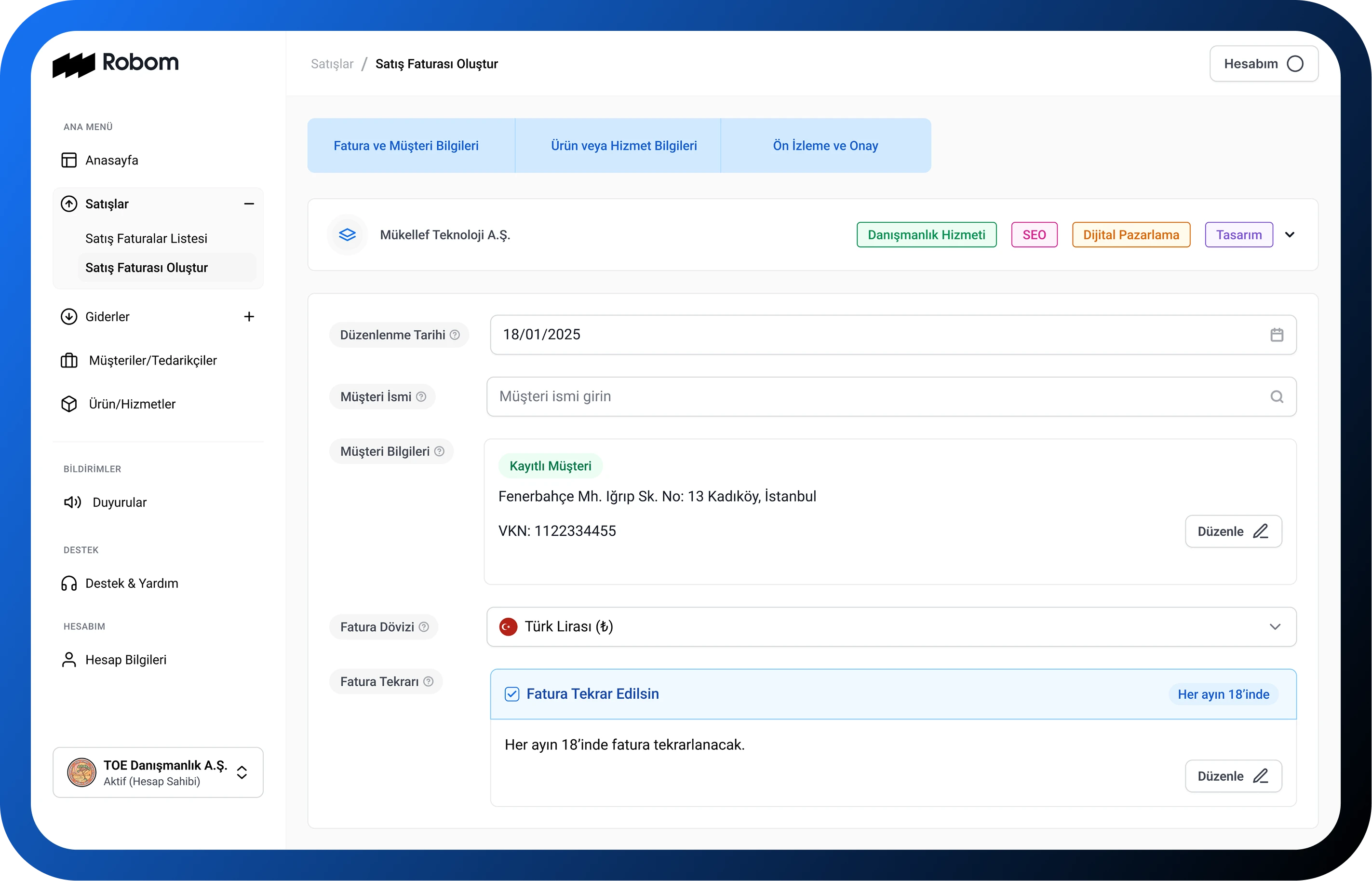
Task: Click help icon next to Düzenlenme Tarihi
Action: pyautogui.click(x=455, y=335)
